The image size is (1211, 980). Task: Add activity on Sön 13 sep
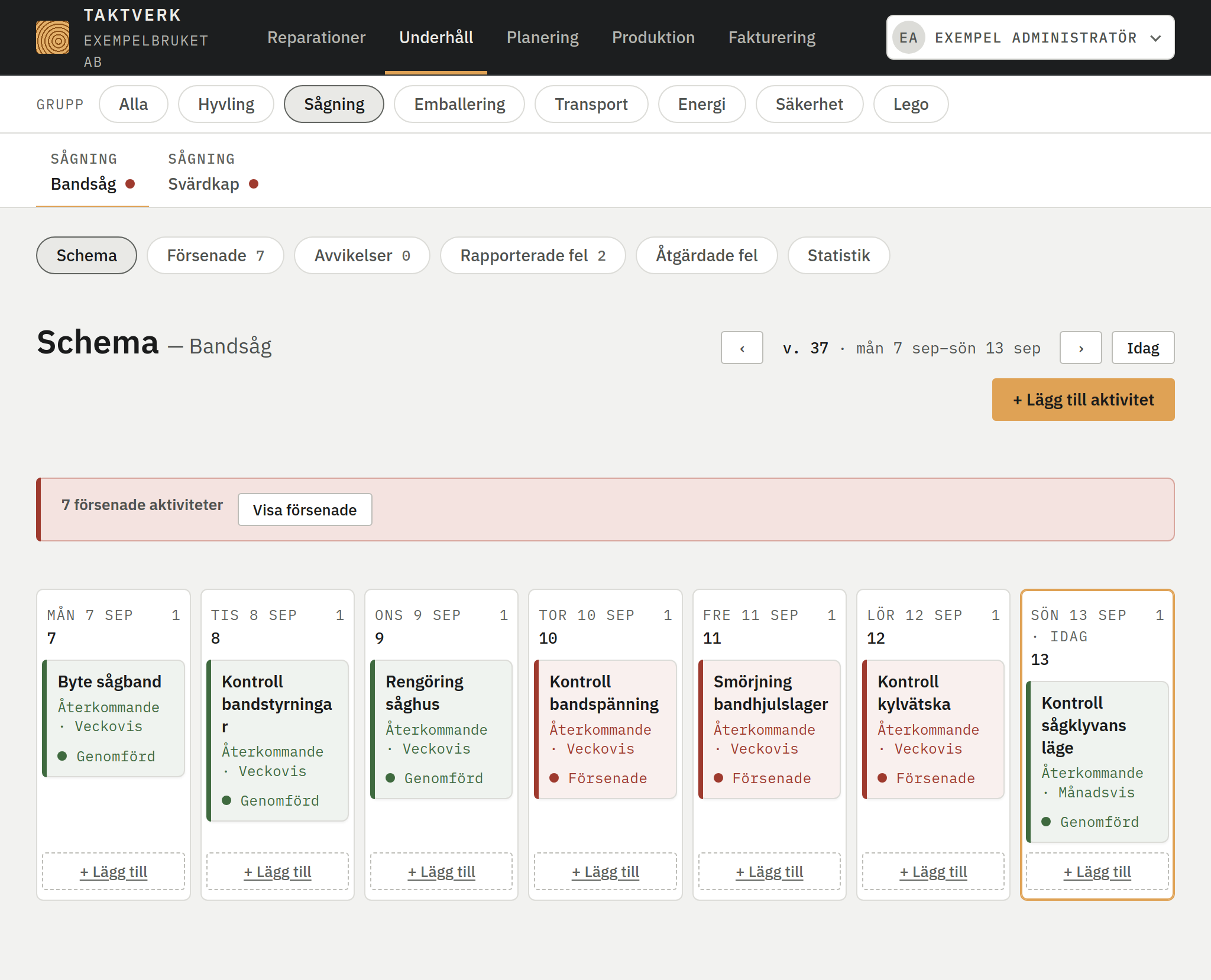pos(1097,871)
